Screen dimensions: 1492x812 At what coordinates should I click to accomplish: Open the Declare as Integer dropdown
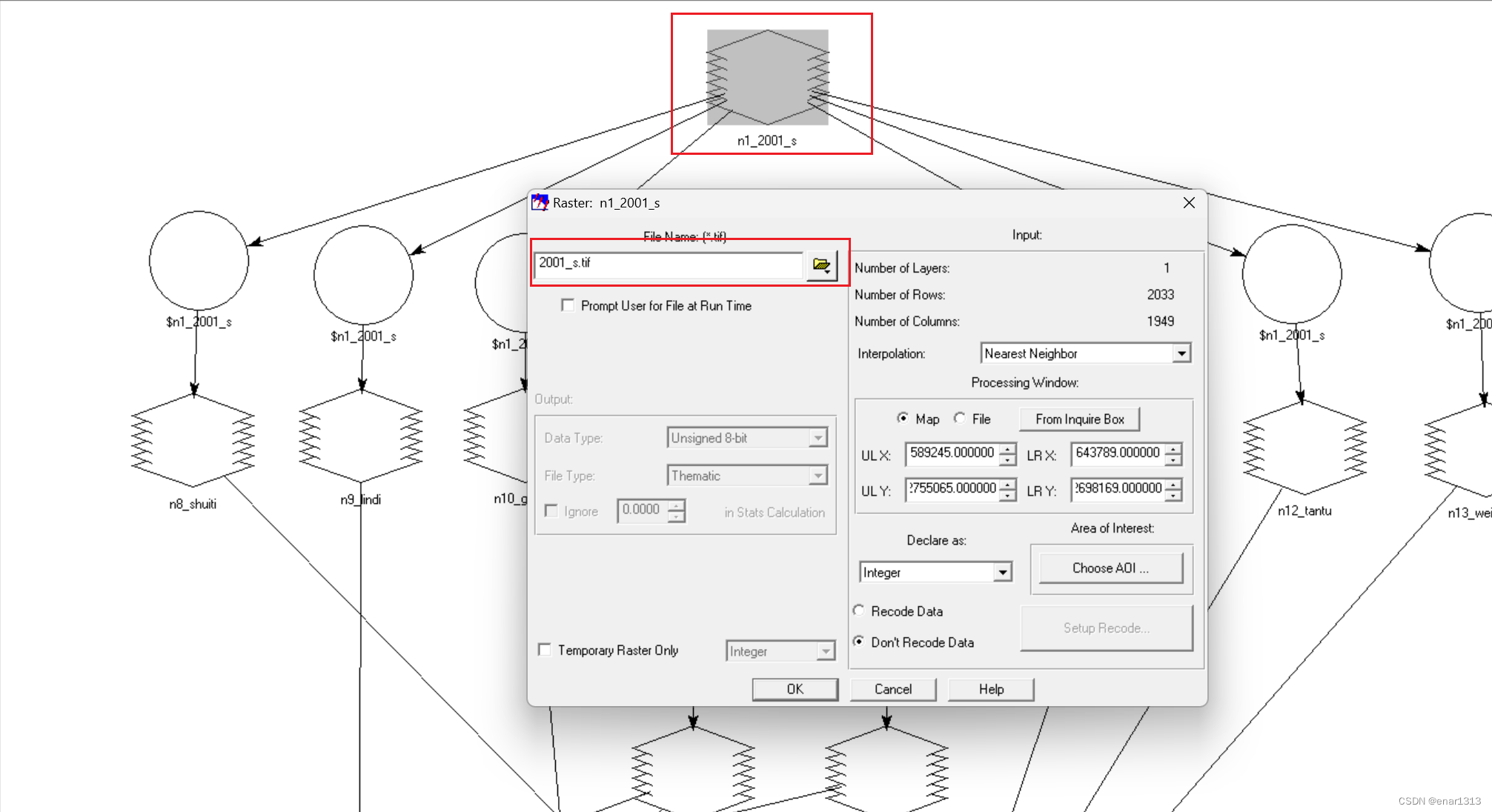(1002, 572)
